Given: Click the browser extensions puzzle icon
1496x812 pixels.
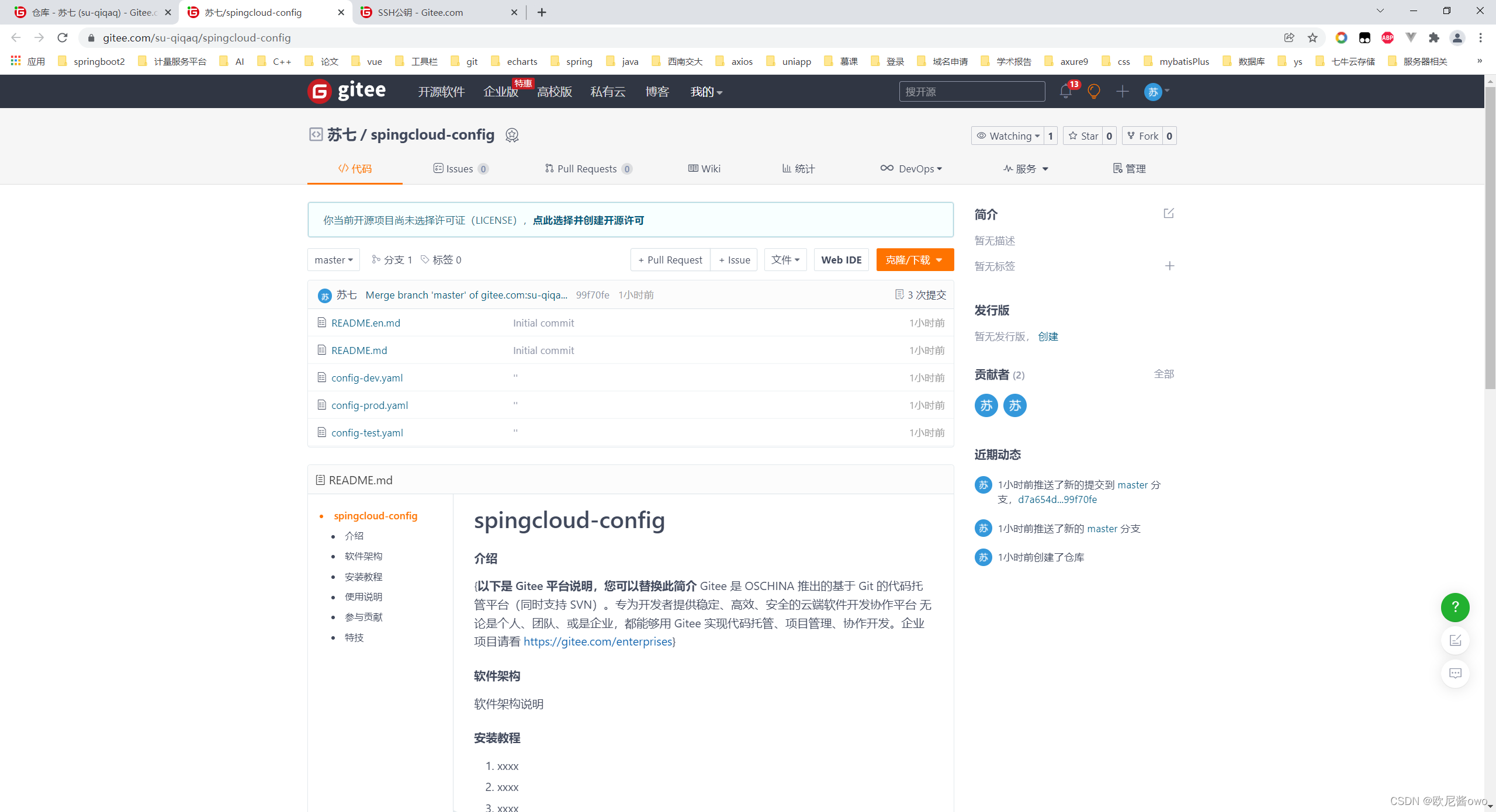Looking at the screenshot, I should pyautogui.click(x=1434, y=38).
